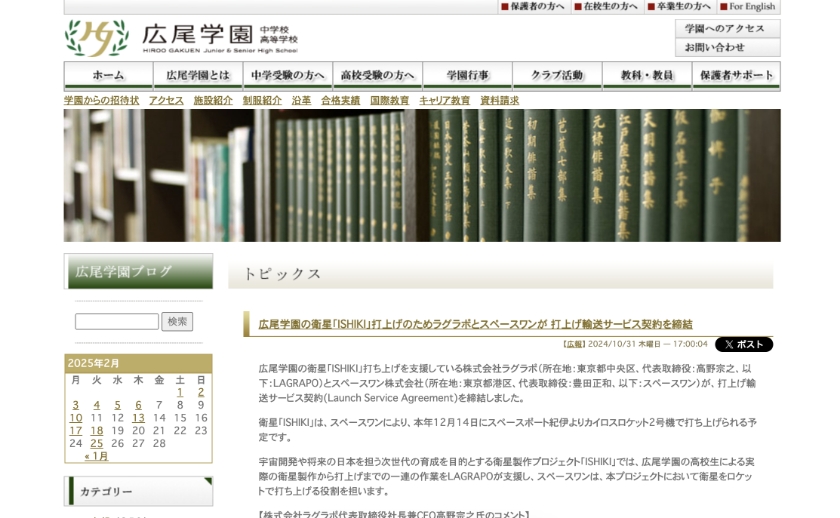The image size is (840, 518).
Task: Click the 資料請求 link
Action: click(x=499, y=101)
